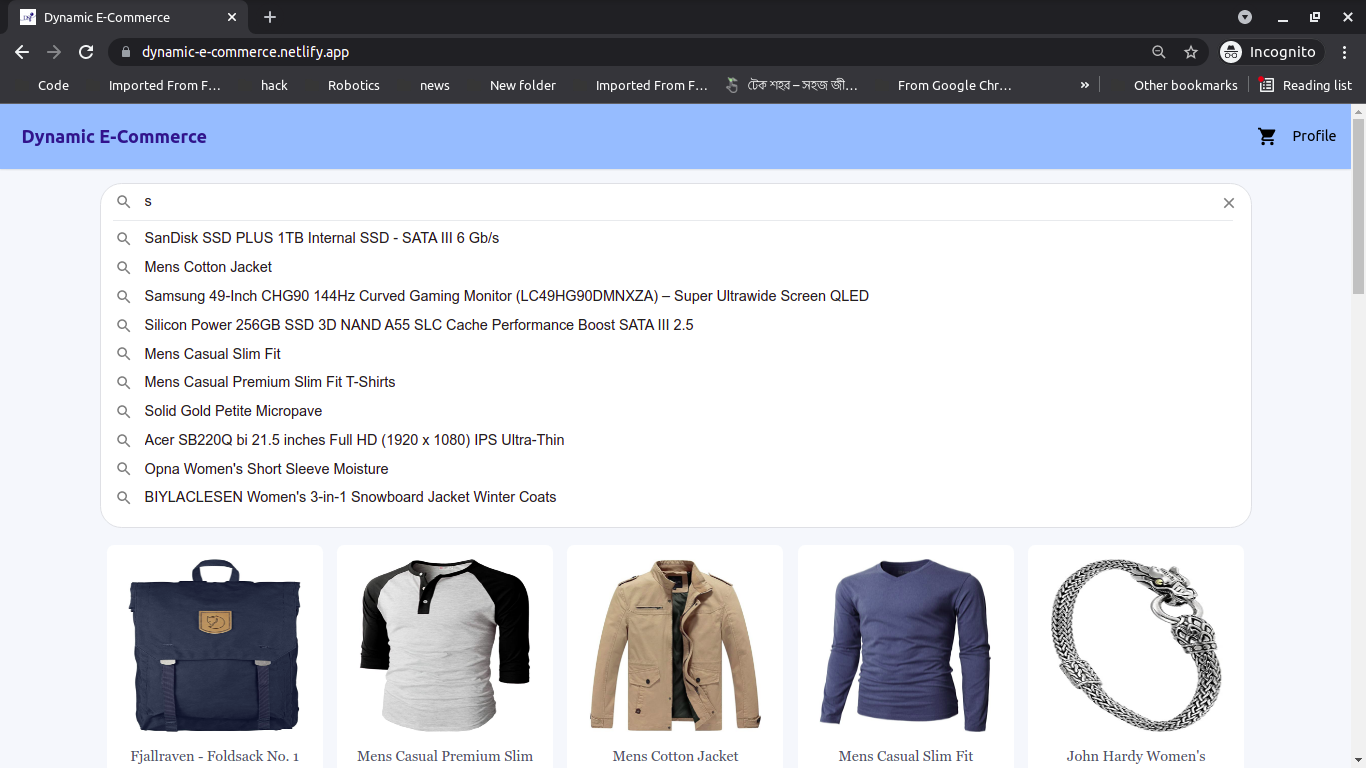
Task: Click the Fjallraven - Foldsack No. 1 title
Action: (x=215, y=756)
